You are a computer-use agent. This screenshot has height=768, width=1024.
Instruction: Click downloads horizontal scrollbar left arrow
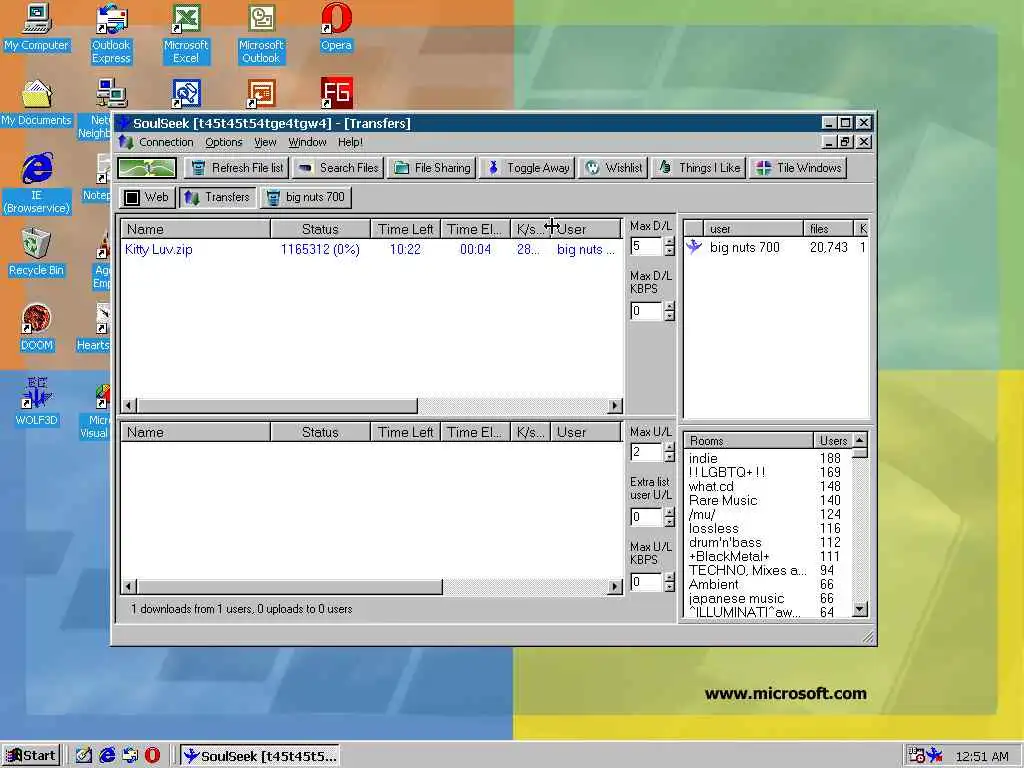coord(129,406)
